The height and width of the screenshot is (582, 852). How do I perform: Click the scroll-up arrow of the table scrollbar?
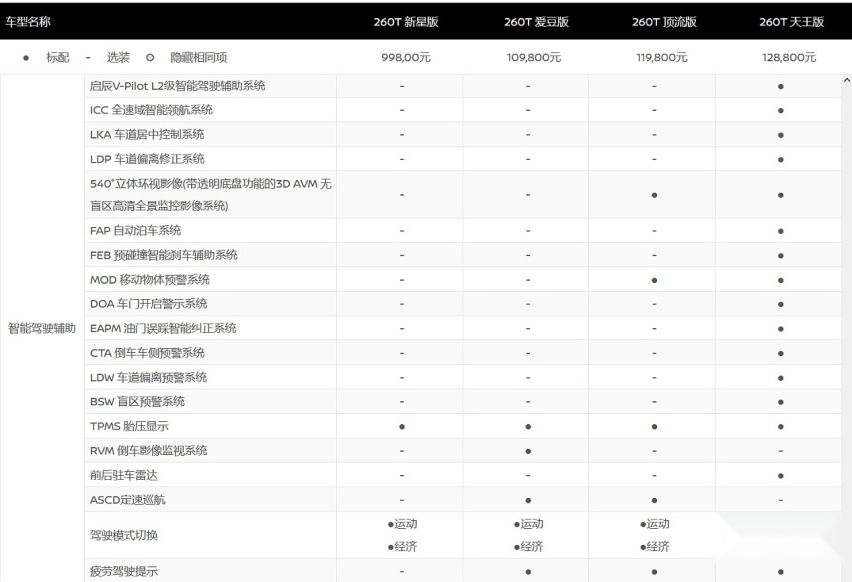(847, 80)
